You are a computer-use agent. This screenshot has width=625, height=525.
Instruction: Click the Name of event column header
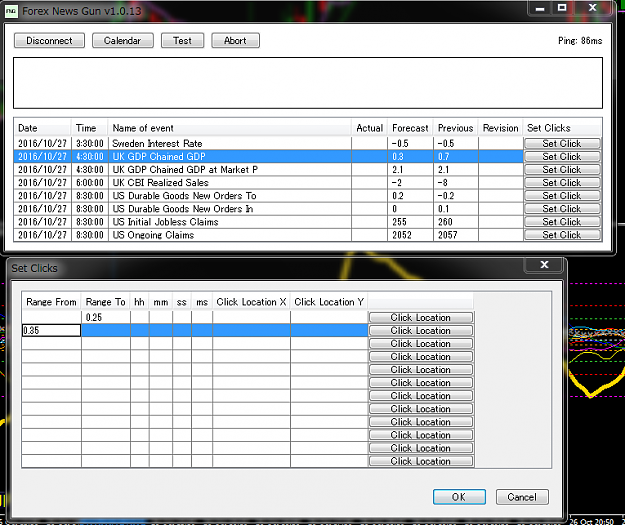tap(230, 128)
